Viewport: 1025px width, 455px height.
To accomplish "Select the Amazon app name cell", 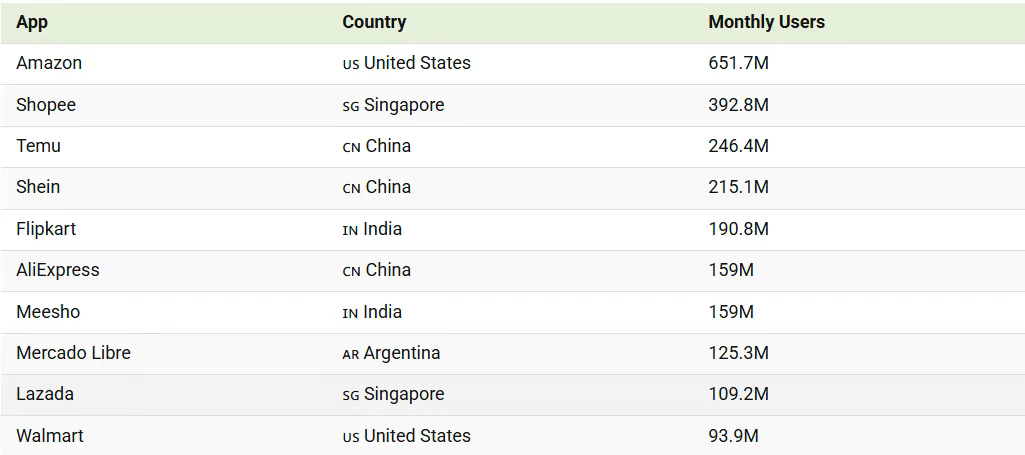I will (49, 63).
